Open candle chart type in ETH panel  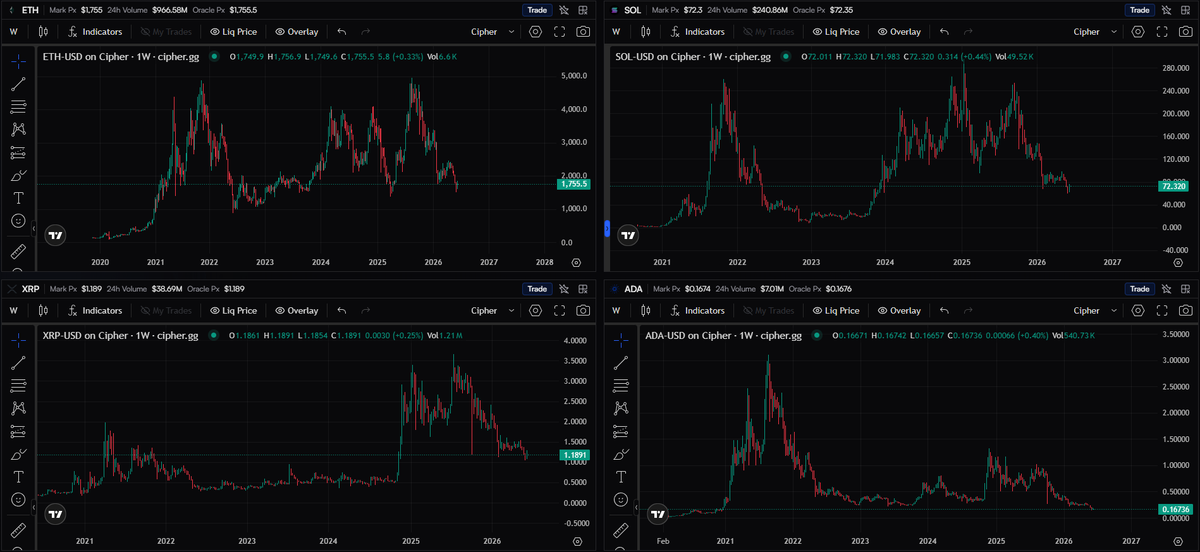(44, 32)
